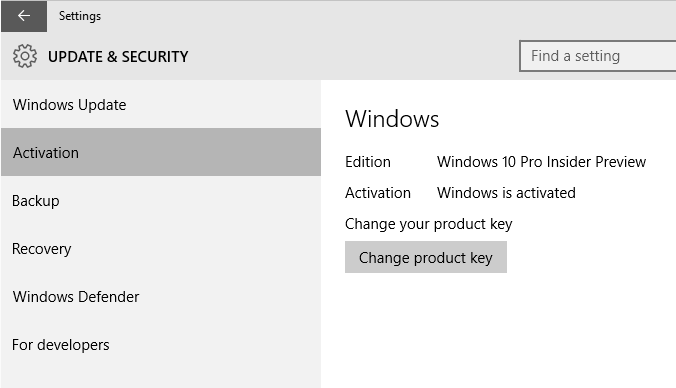The width and height of the screenshot is (676, 388).
Task: Focus the Find a setting search box
Action: click(598, 56)
